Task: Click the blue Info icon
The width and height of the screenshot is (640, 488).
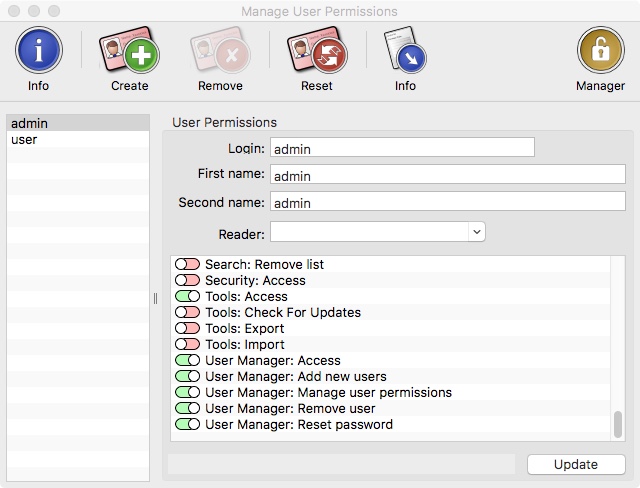Action: click(39, 50)
